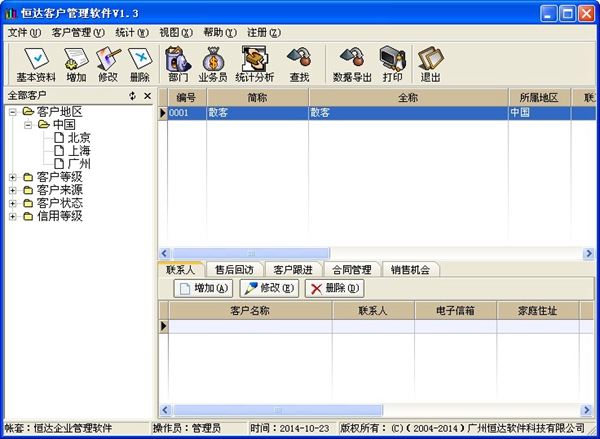Switch to the 联系人 tab
This screenshot has width=600, height=439.
click(181, 269)
